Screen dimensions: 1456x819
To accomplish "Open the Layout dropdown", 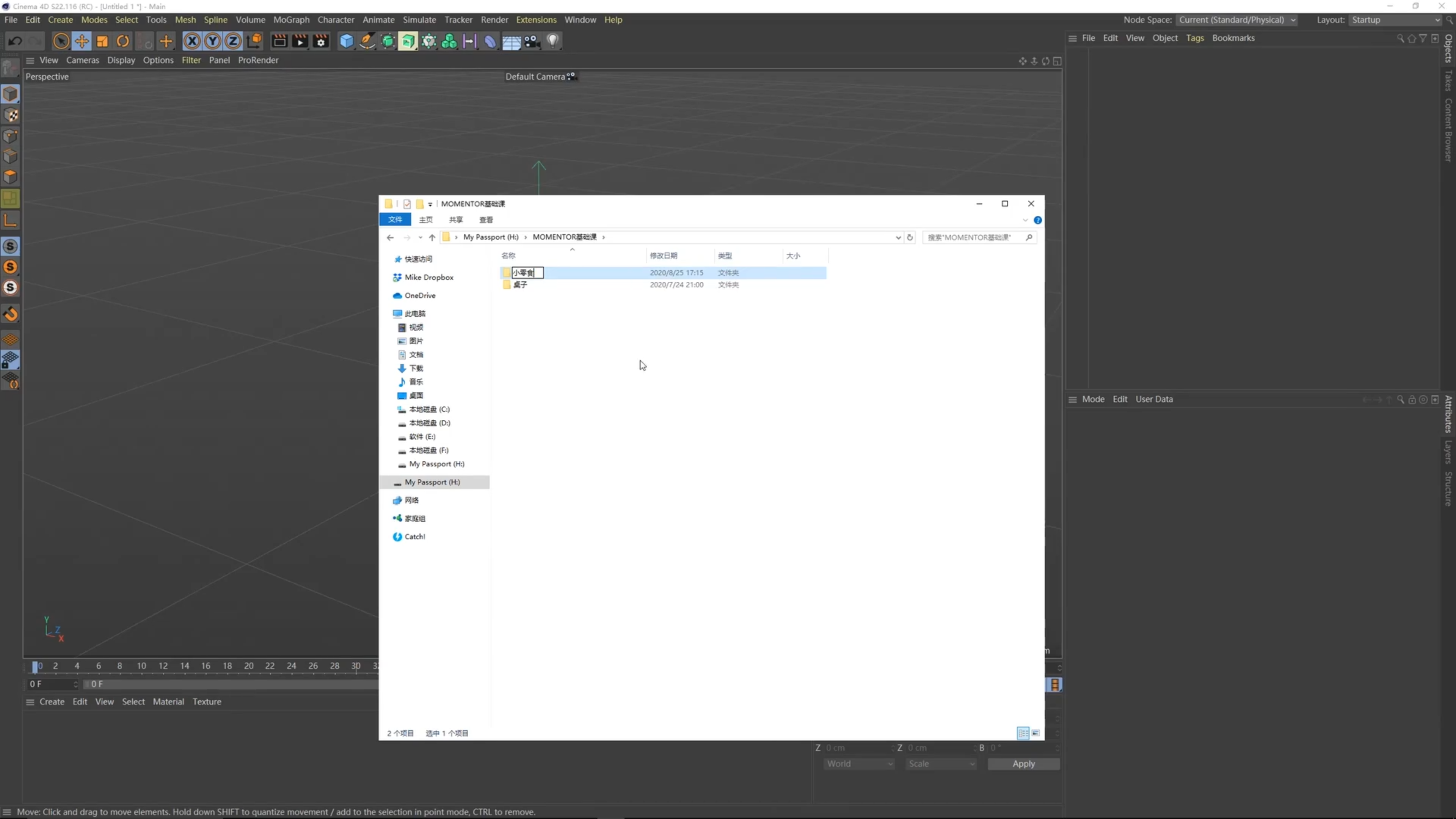I will (x=1395, y=20).
